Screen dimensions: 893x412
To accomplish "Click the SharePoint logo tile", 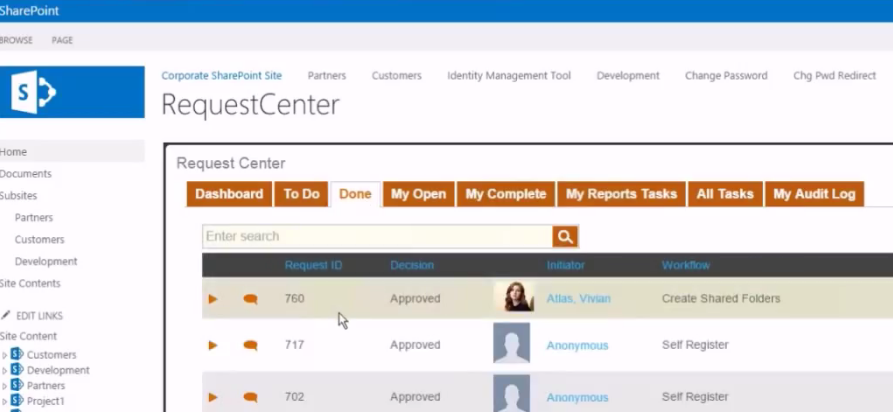I will pos(72,92).
